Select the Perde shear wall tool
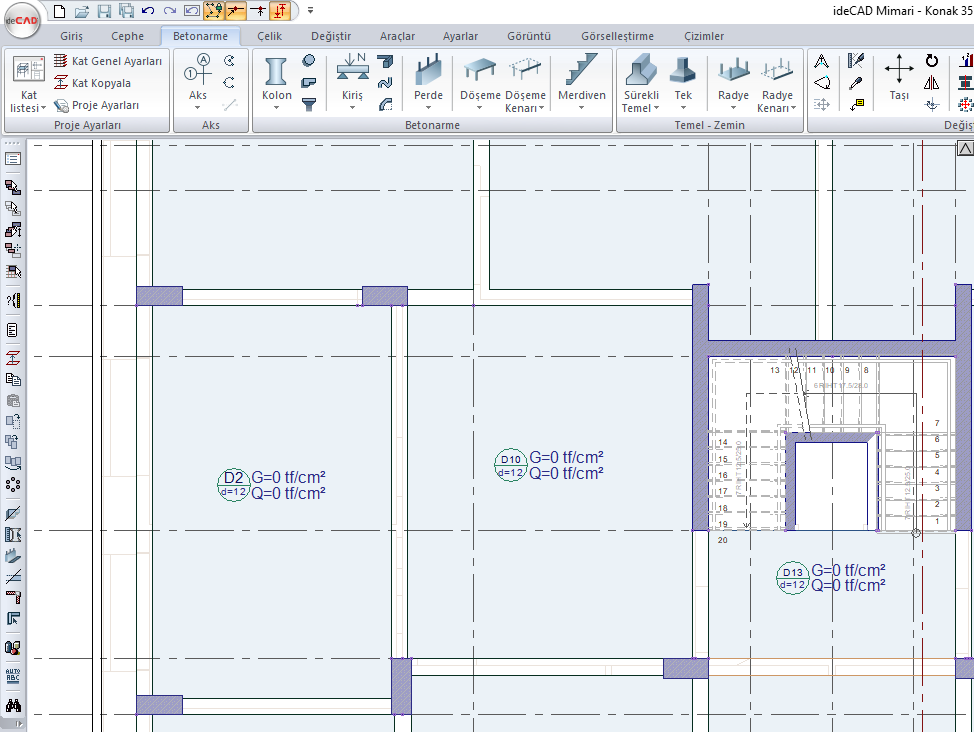This screenshot has height=732, width=974. 428,71
